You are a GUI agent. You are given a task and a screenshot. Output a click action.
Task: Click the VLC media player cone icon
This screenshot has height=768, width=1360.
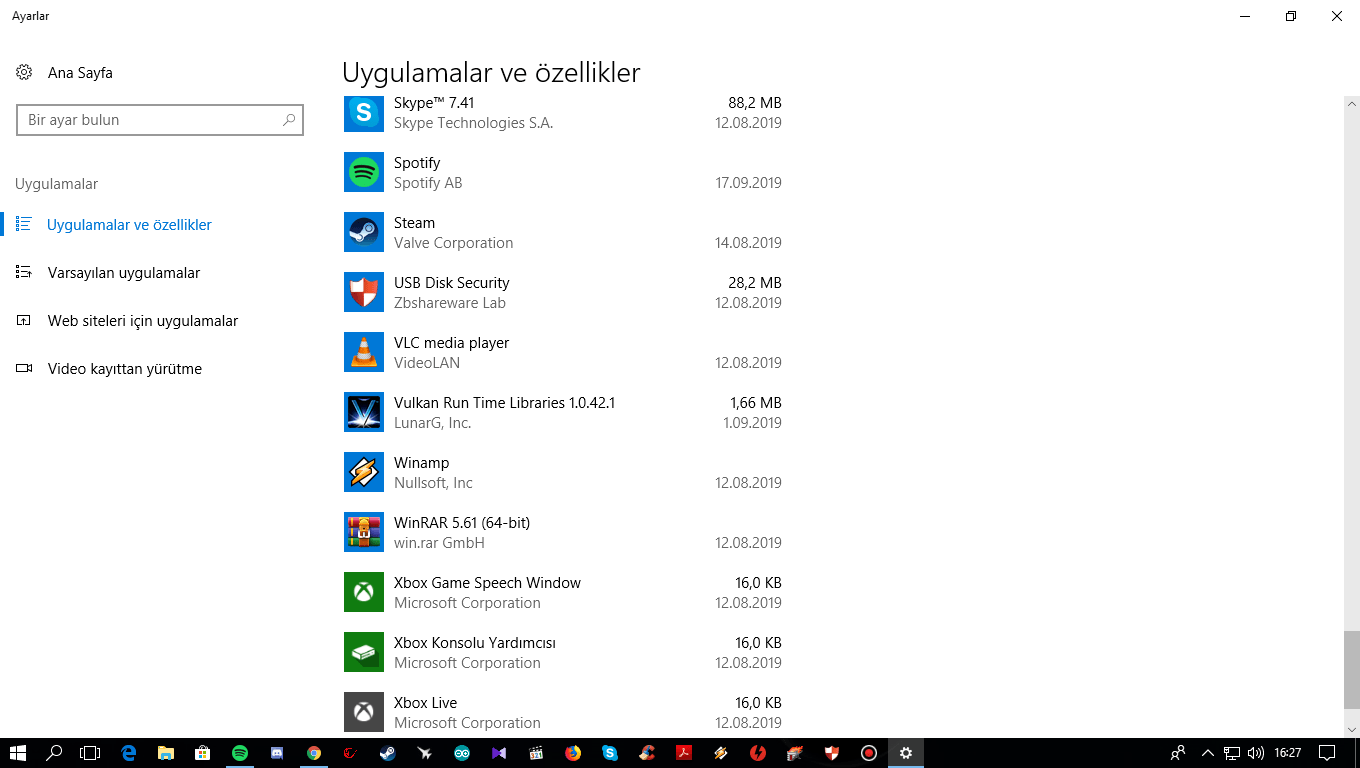[364, 352]
